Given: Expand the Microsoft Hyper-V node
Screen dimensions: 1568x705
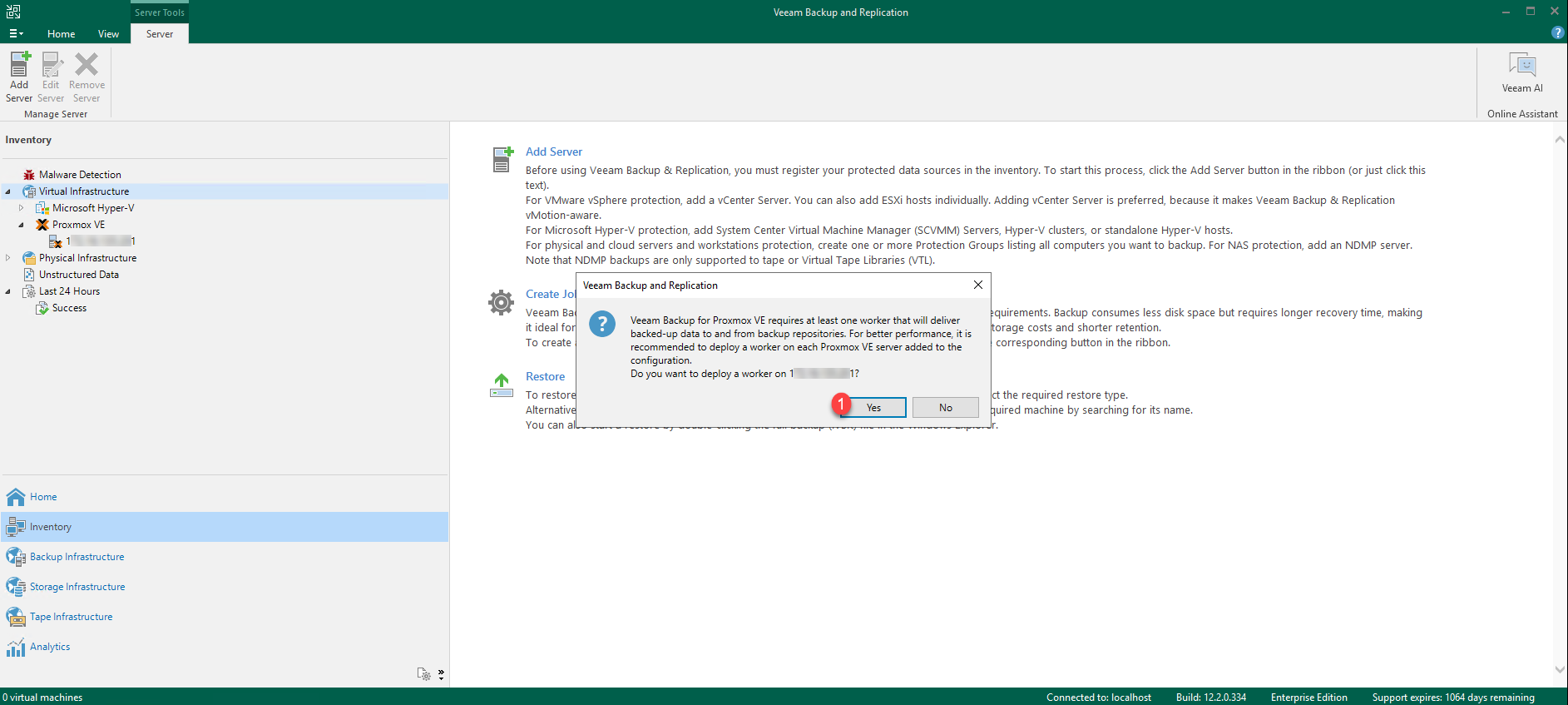Looking at the screenshot, I should [x=22, y=208].
